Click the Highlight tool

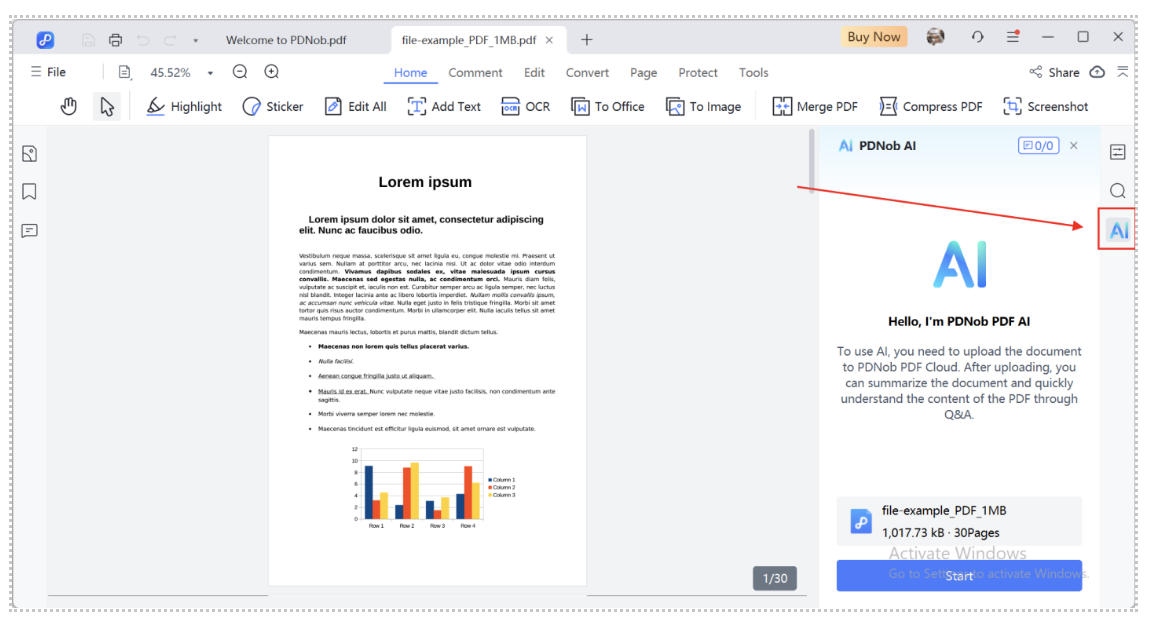tap(184, 106)
